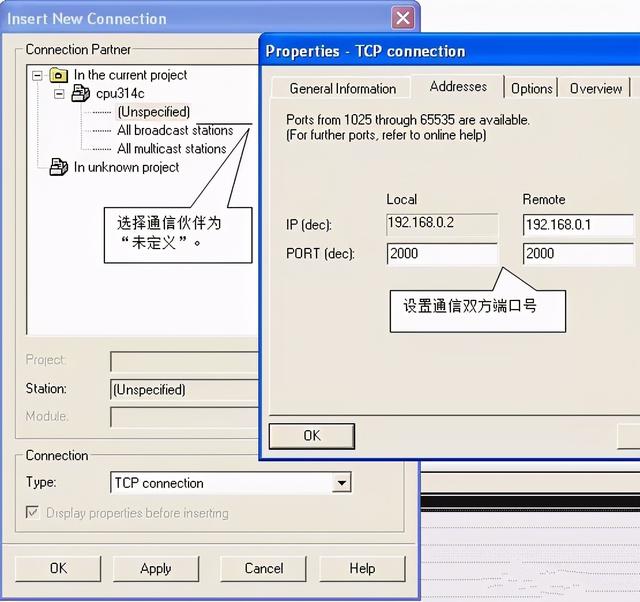
Task: Click the Cancel button
Action: click(264, 568)
